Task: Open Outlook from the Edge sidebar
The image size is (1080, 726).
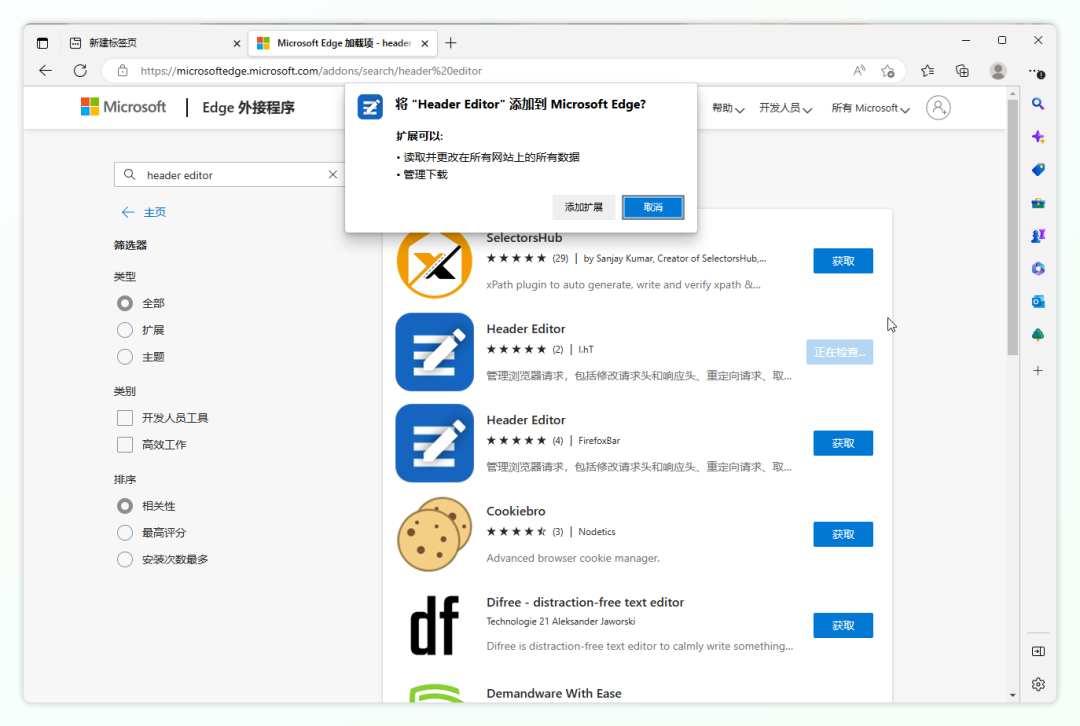Action: click(1038, 300)
